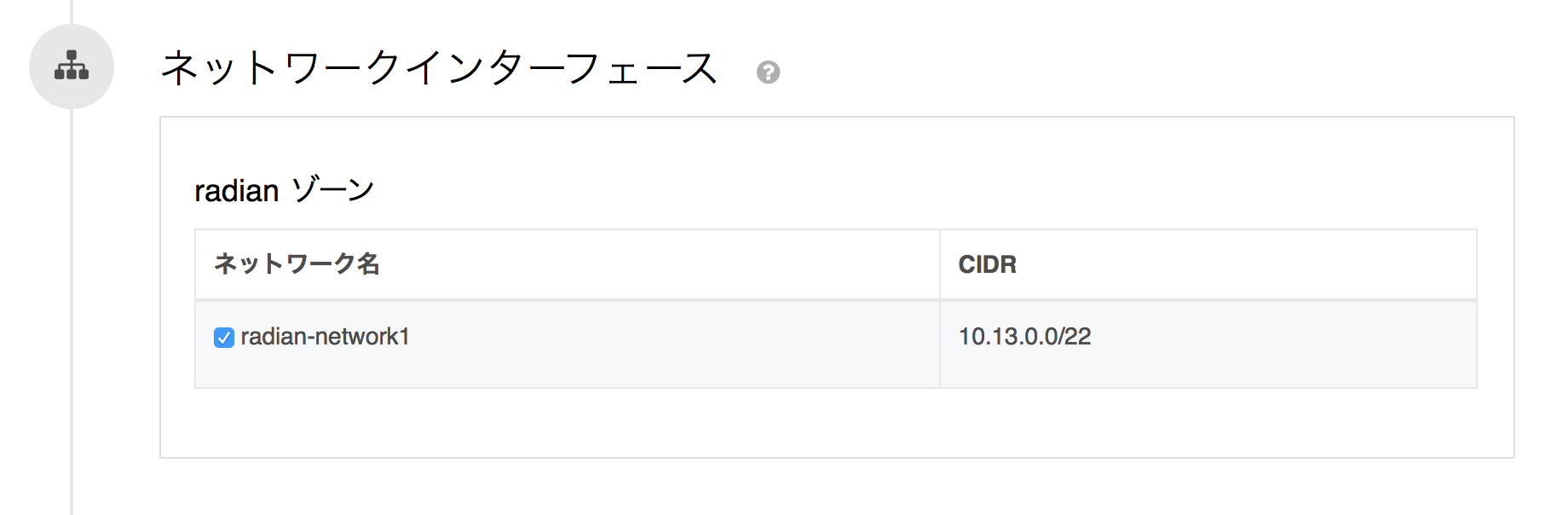This screenshot has height=515, width=1568.
Task: Click the CIDR column header
Action: [x=987, y=264]
